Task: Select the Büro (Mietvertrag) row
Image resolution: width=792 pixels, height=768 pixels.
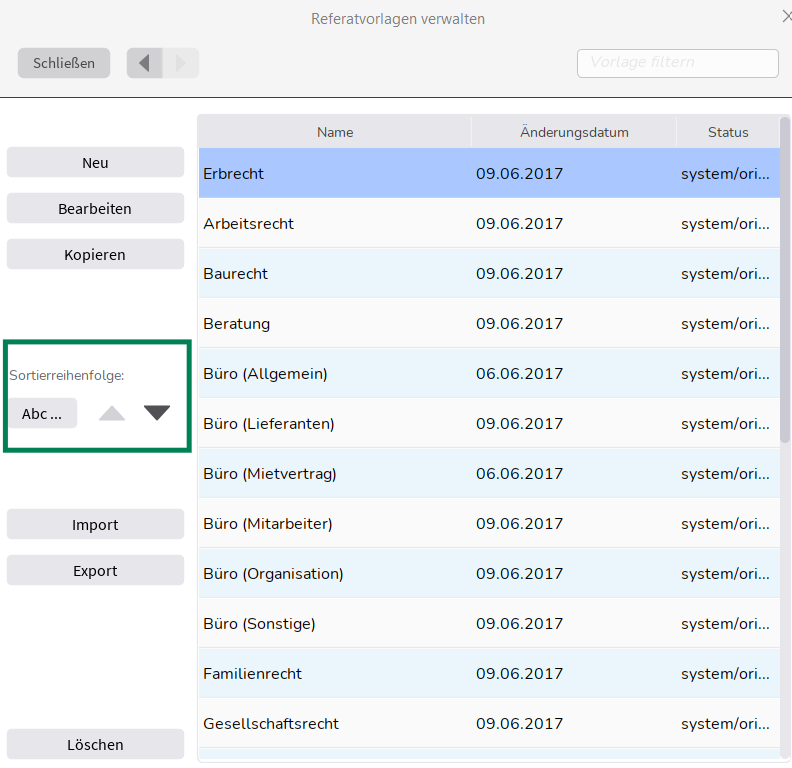Action: 489,473
